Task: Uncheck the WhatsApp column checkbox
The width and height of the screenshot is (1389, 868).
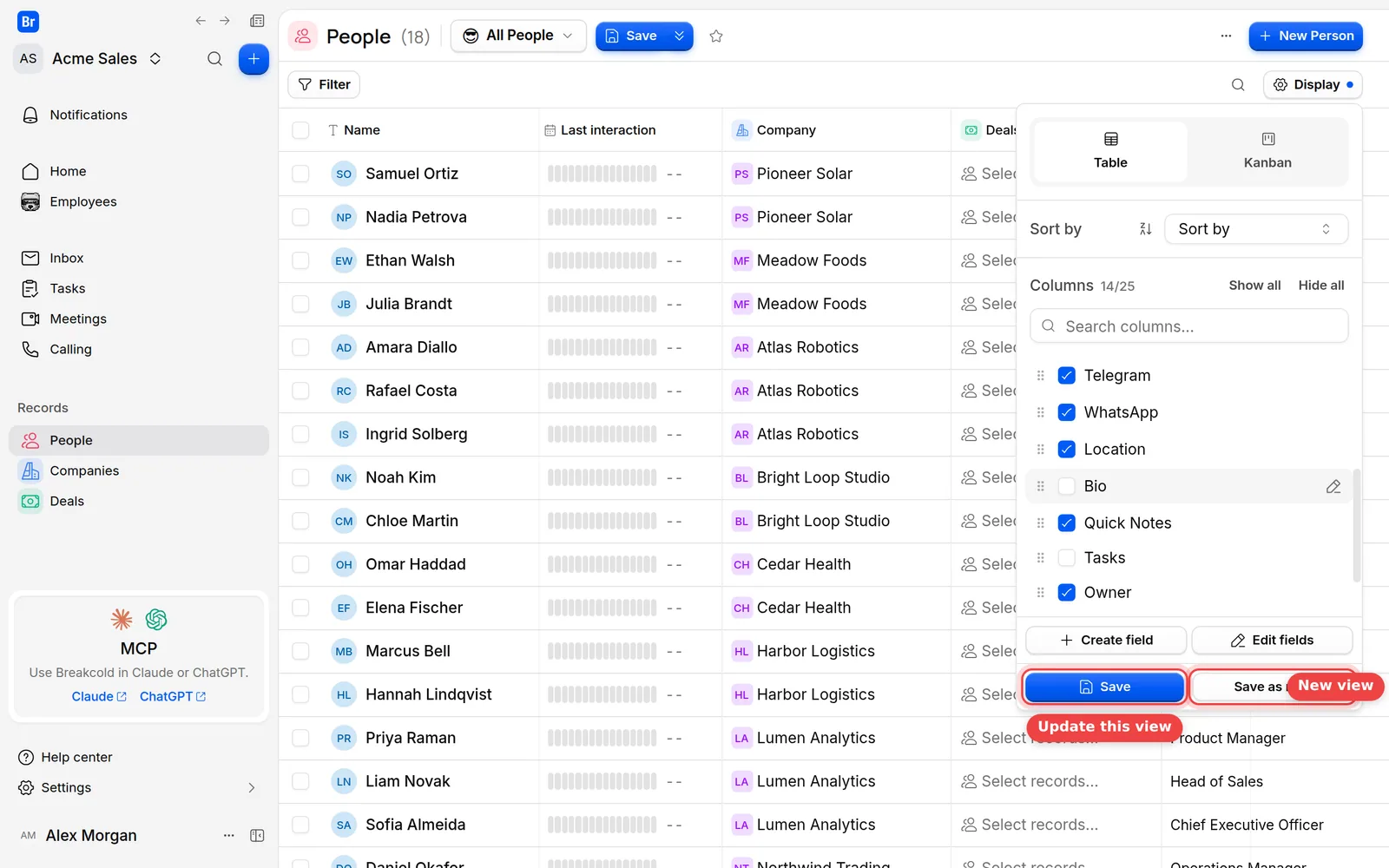Action: coord(1067,412)
